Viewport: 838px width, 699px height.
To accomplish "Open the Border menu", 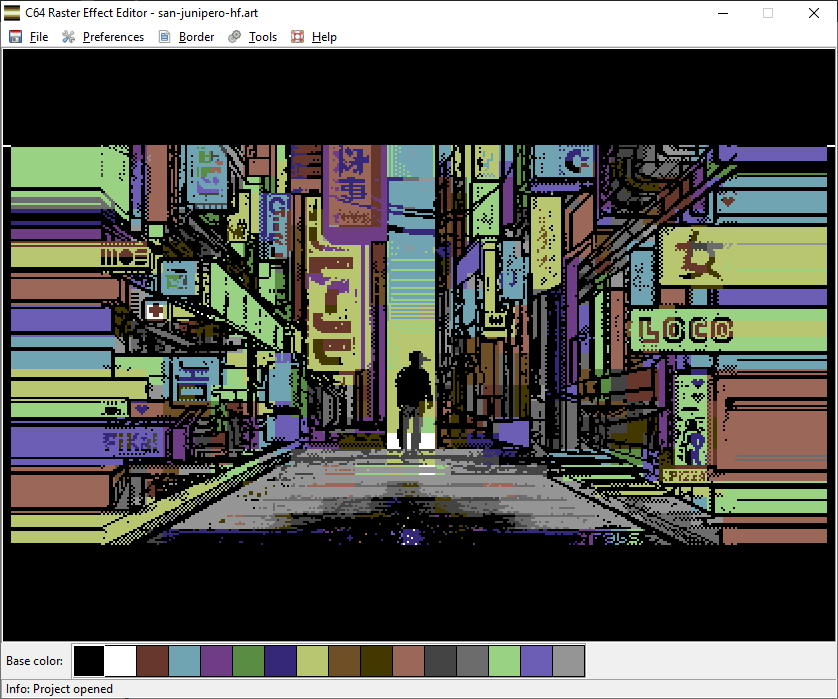I will (196, 37).
